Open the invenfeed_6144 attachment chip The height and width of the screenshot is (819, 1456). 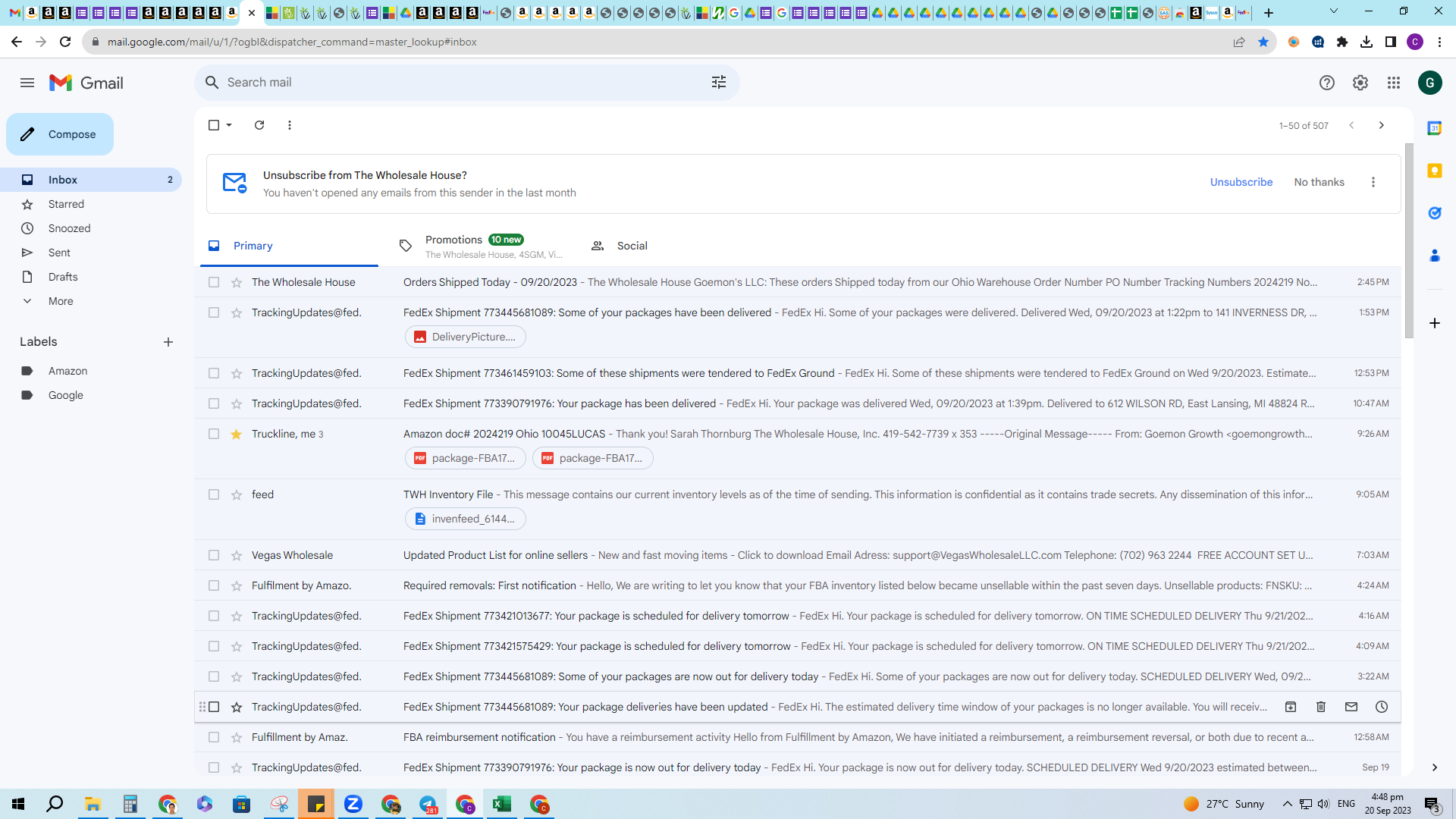pyautogui.click(x=465, y=519)
